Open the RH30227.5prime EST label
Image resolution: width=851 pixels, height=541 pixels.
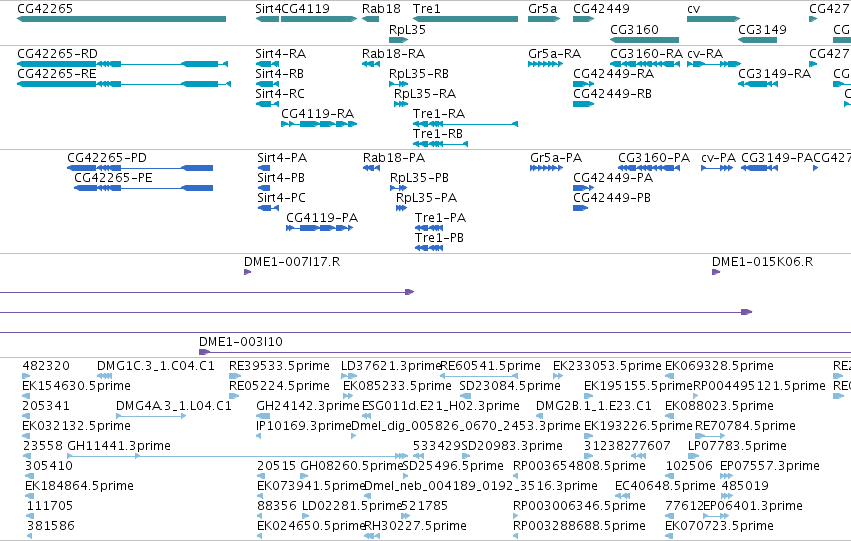416,526
